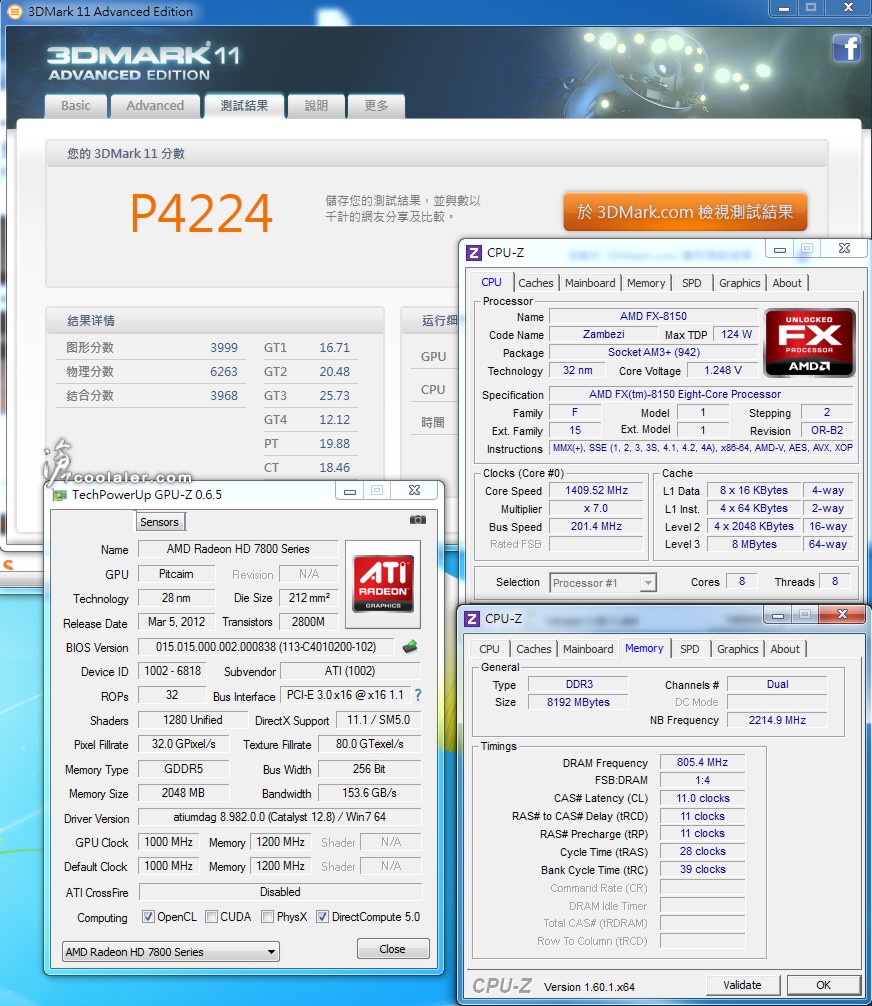Select the 更多 tab in 3DMark
The image size is (872, 1006).
click(x=376, y=106)
